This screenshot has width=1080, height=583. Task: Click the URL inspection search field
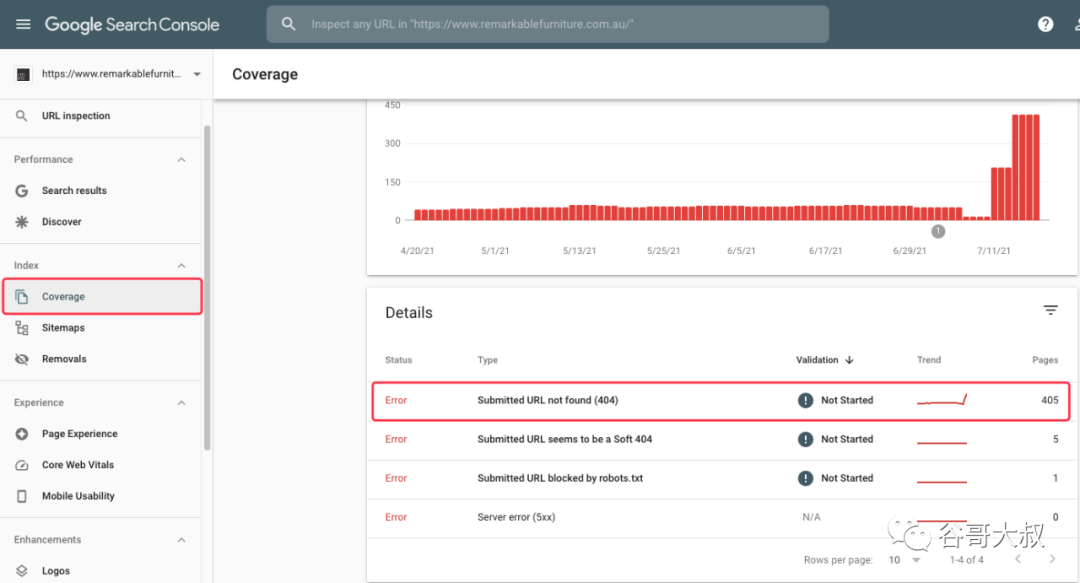point(548,24)
